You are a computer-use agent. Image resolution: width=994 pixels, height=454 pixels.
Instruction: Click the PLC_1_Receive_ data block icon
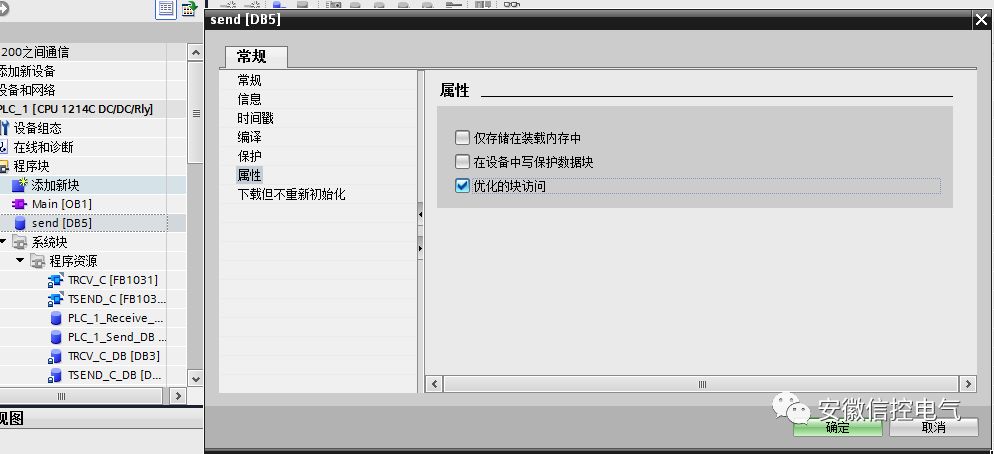[x=56, y=318]
